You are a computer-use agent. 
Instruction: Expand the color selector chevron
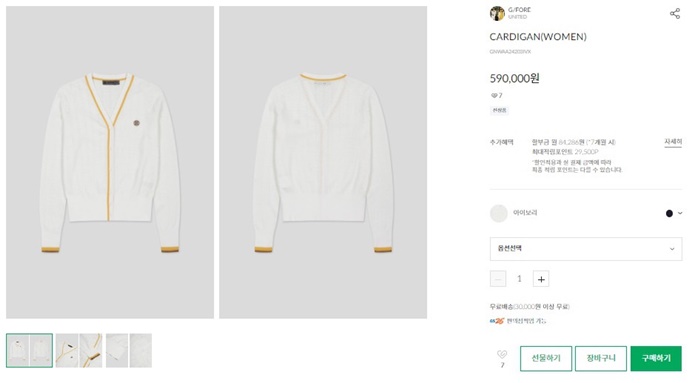click(680, 213)
